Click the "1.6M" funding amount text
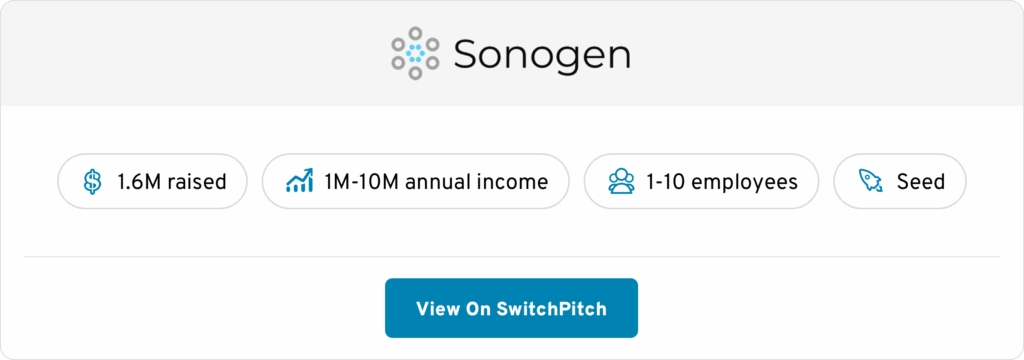This screenshot has height=360, width=1024. coord(139,182)
